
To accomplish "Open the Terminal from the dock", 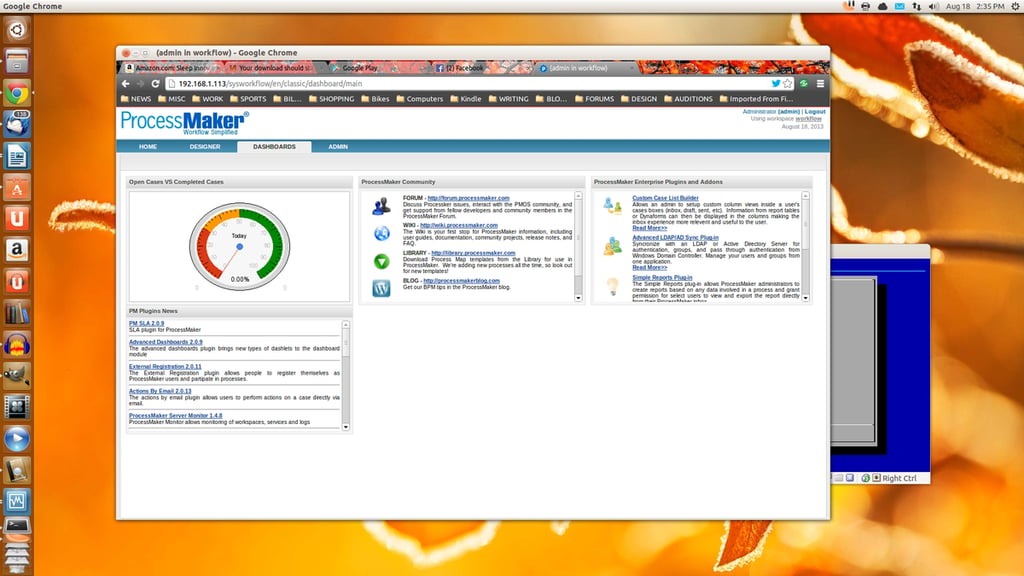I will [x=17, y=526].
